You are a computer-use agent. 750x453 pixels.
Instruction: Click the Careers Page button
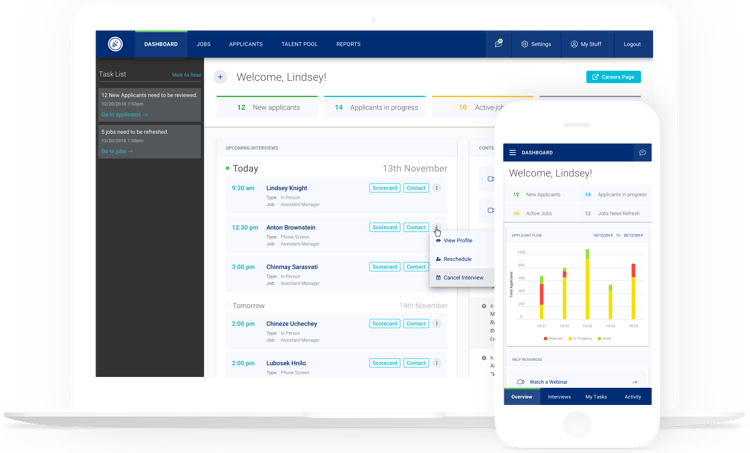613,77
